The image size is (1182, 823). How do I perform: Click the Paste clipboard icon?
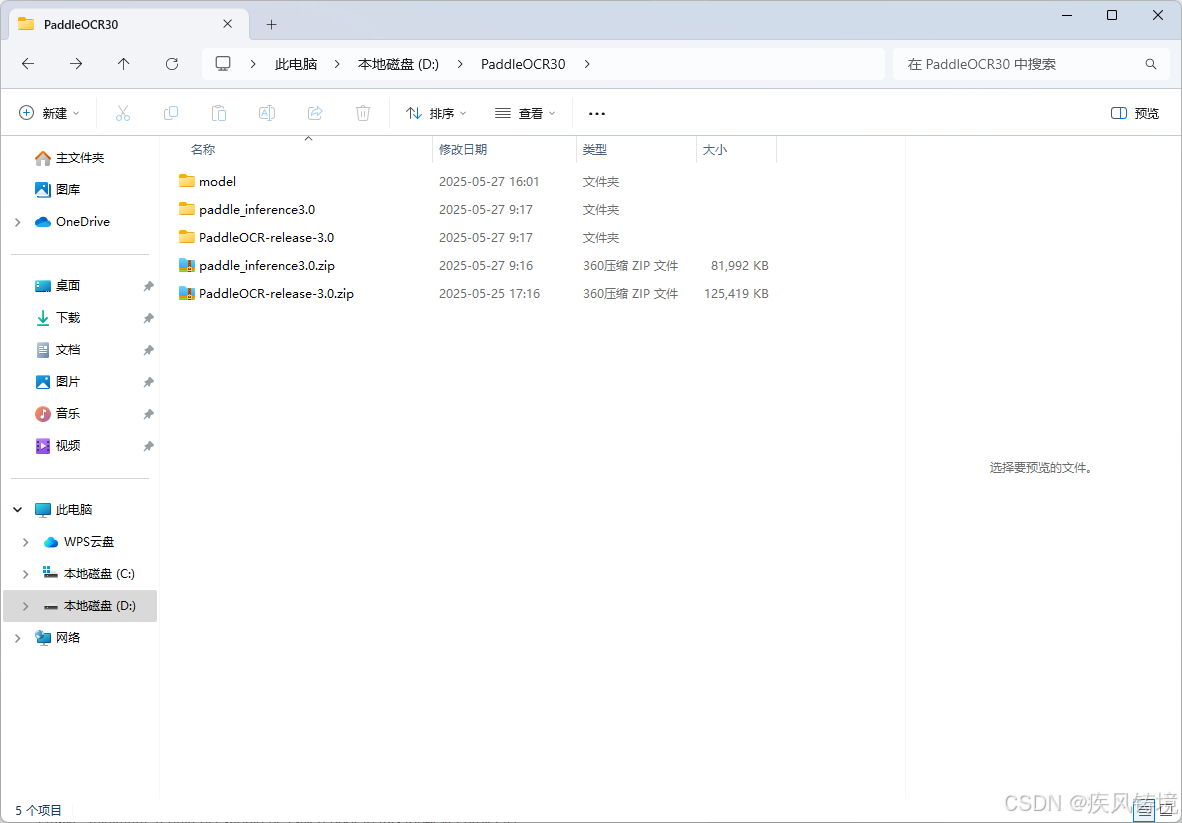click(x=219, y=113)
